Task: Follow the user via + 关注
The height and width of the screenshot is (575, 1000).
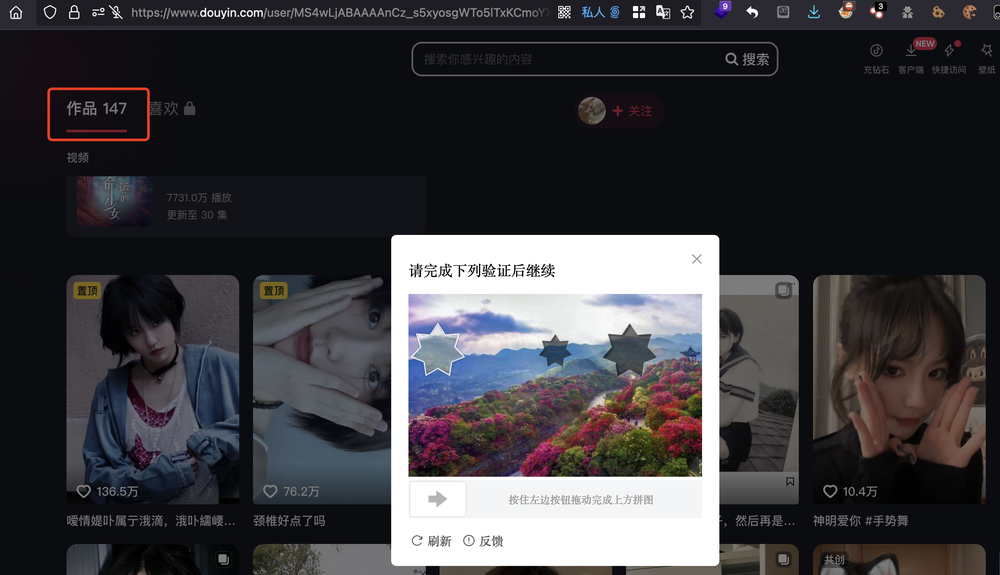Action: [x=632, y=111]
